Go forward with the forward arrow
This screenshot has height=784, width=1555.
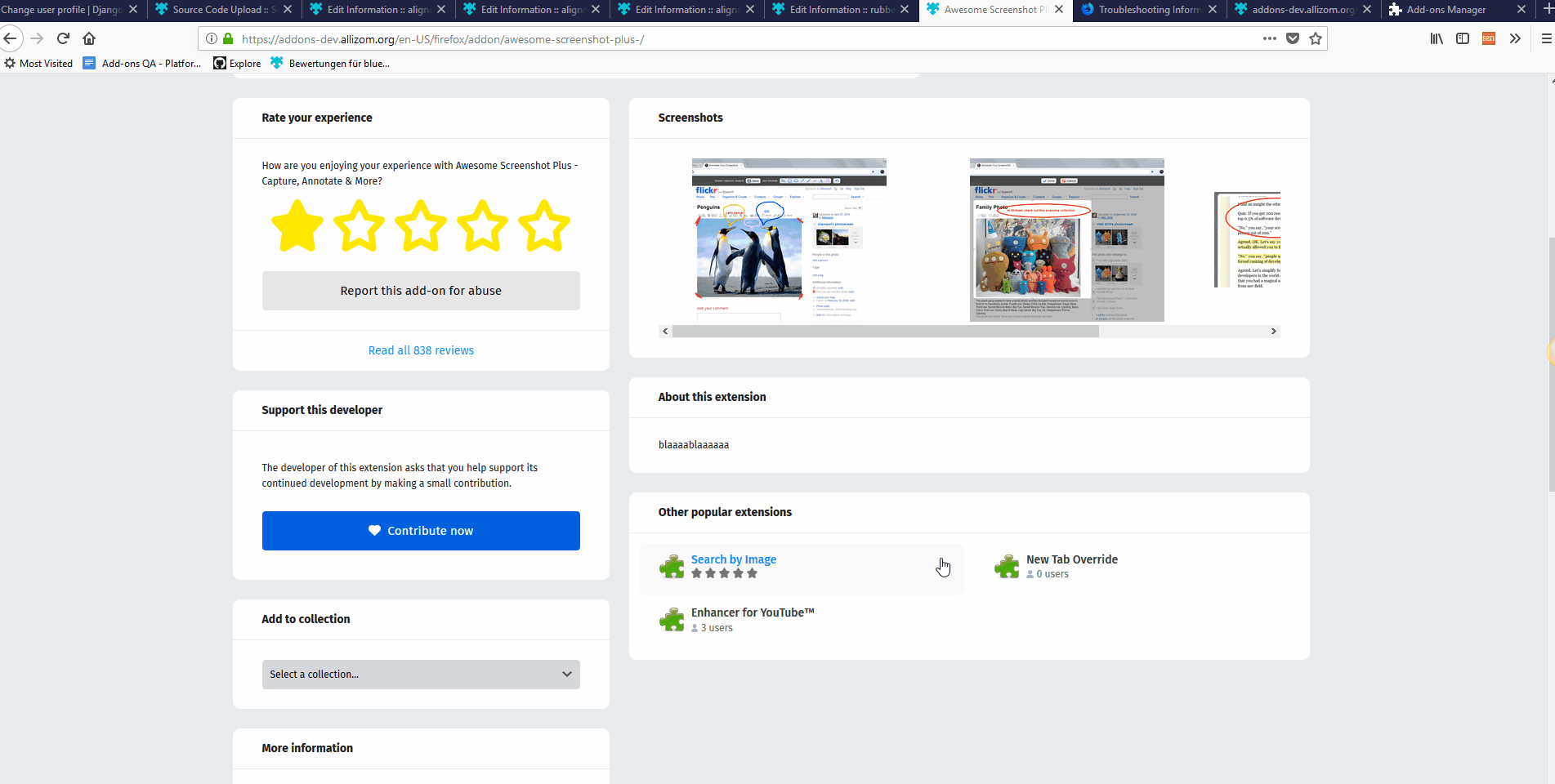tap(37, 38)
